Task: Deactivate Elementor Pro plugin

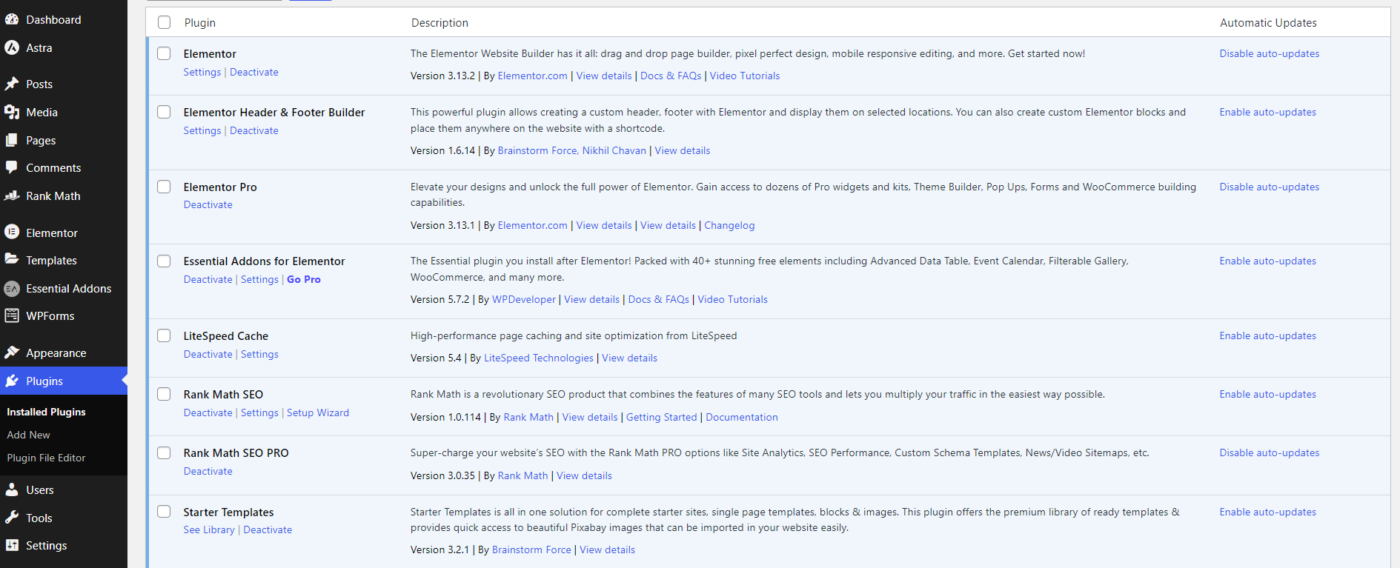Action: 208,205
